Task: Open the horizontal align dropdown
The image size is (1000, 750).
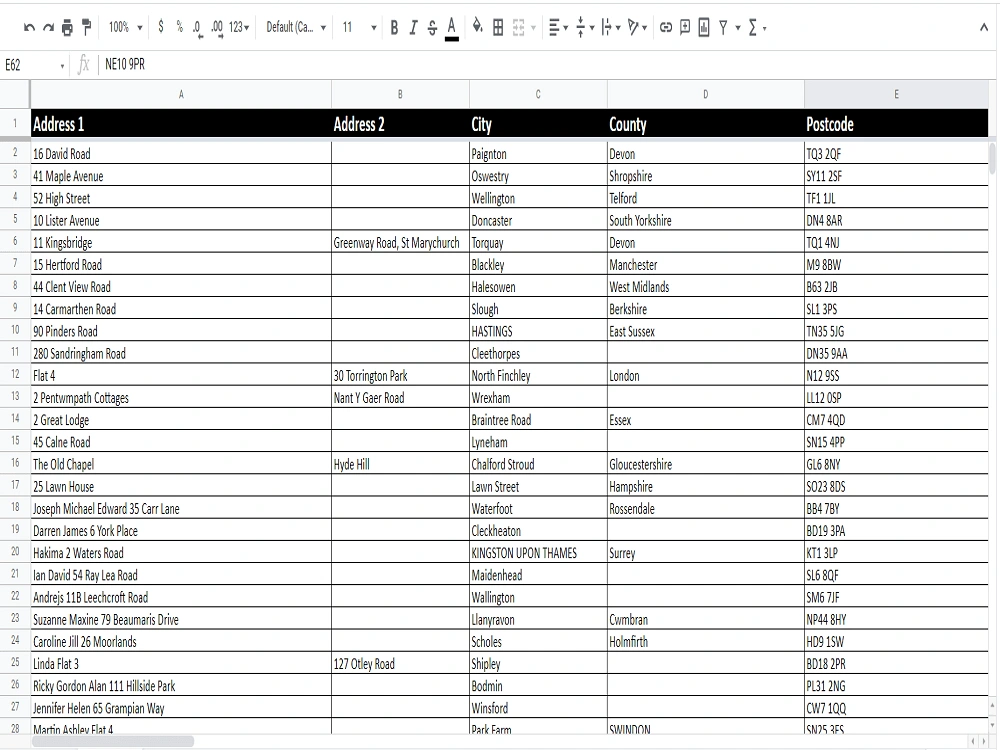Action: point(558,27)
